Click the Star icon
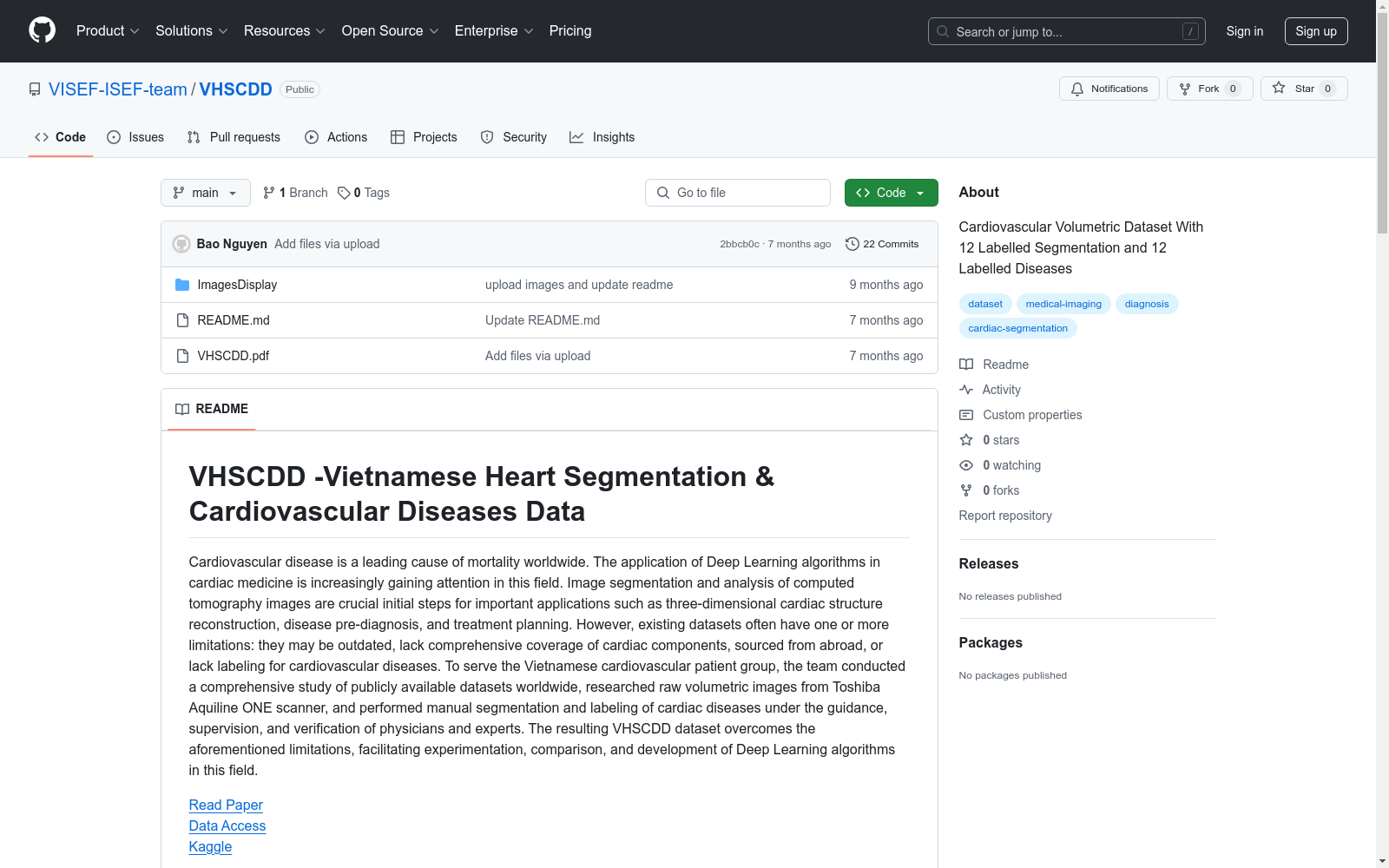1389x868 pixels. tap(1279, 88)
